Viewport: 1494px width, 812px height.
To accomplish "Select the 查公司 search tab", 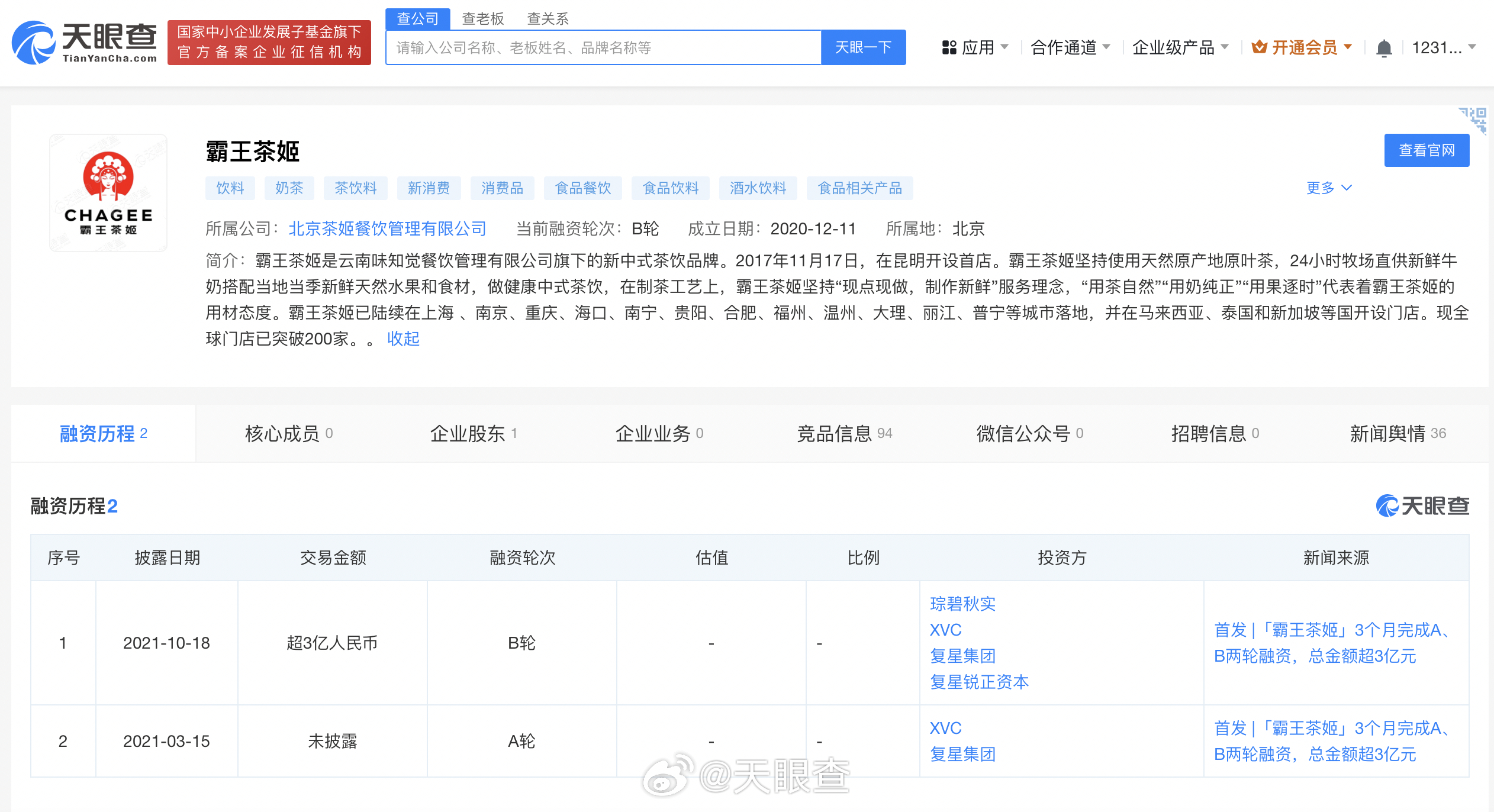I will [417, 19].
